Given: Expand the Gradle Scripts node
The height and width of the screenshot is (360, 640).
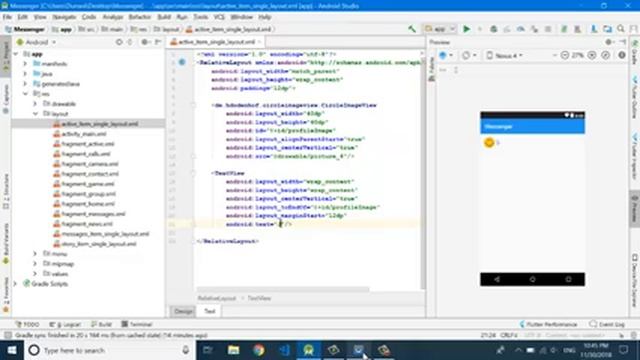Looking at the screenshot, I should (x=16, y=284).
